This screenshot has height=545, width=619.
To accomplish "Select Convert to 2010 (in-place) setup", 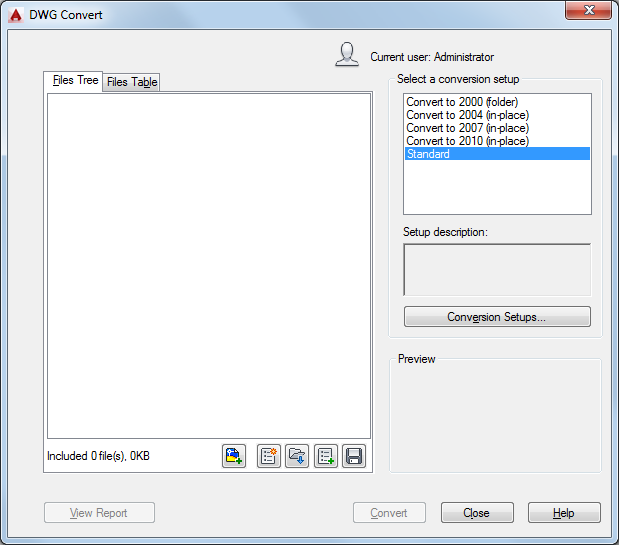I will pyautogui.click(x=497, y=141).
